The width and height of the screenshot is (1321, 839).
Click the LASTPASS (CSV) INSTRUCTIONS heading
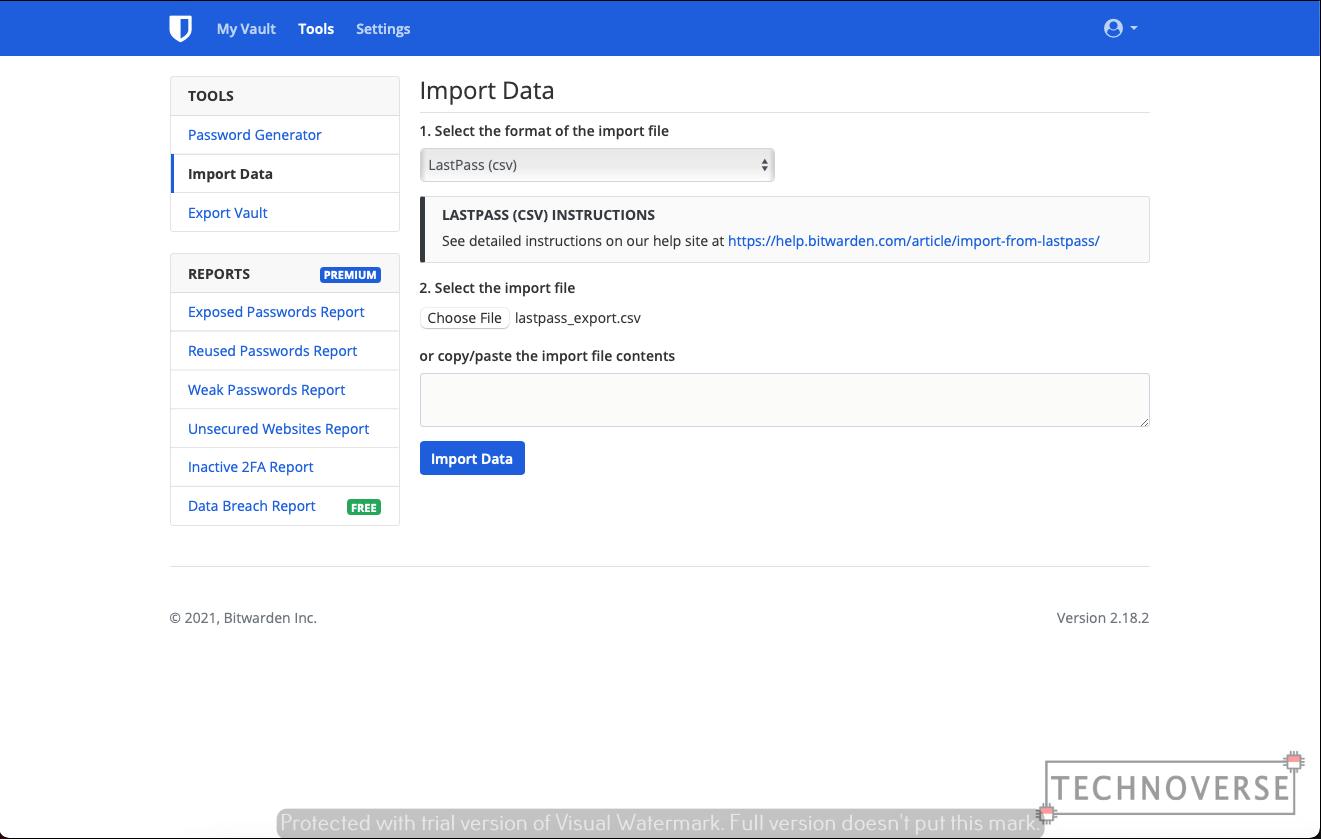click(x=548, y=215)
